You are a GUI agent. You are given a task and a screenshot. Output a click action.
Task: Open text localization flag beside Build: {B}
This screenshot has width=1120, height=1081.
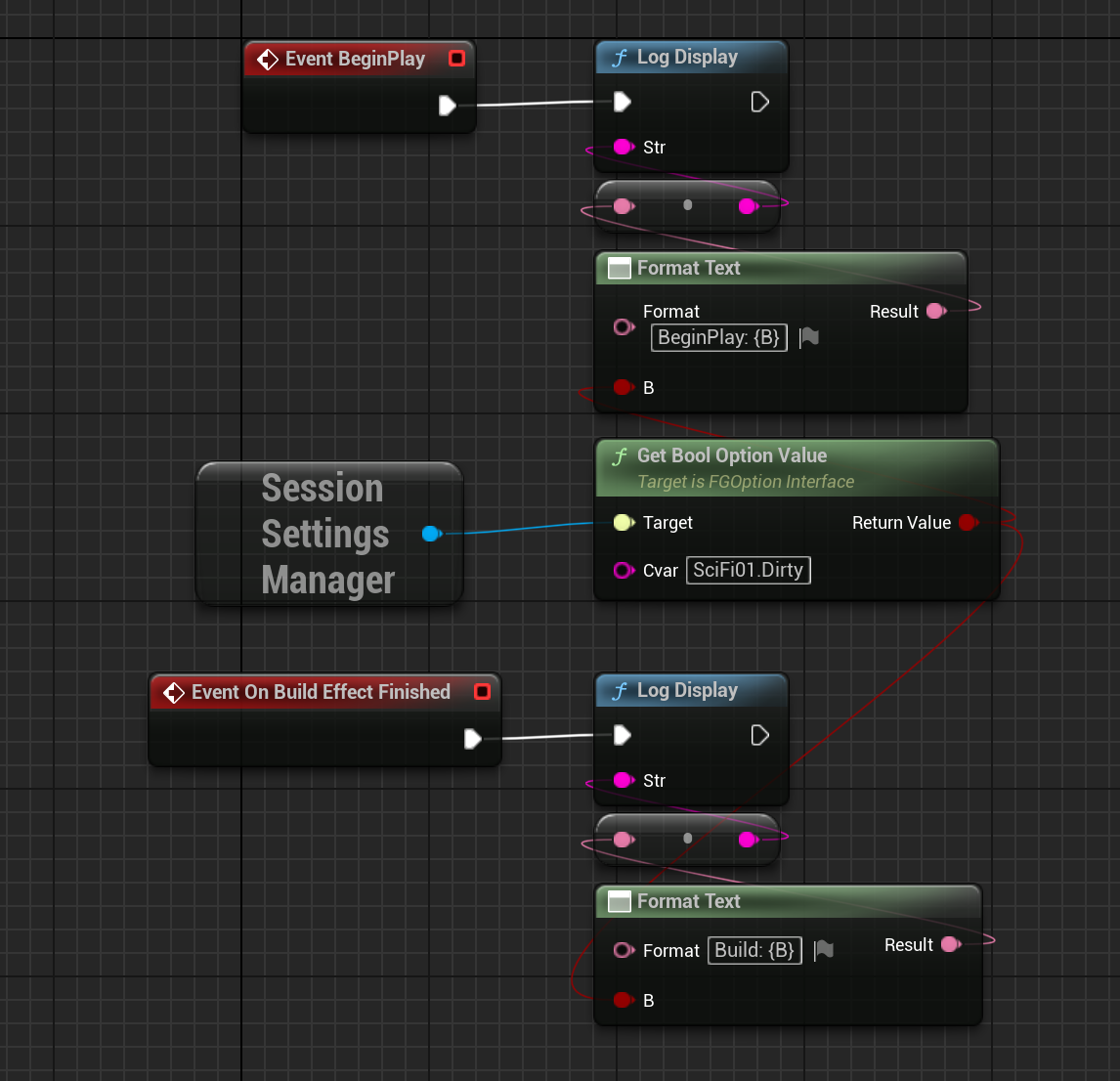[824, 950]
